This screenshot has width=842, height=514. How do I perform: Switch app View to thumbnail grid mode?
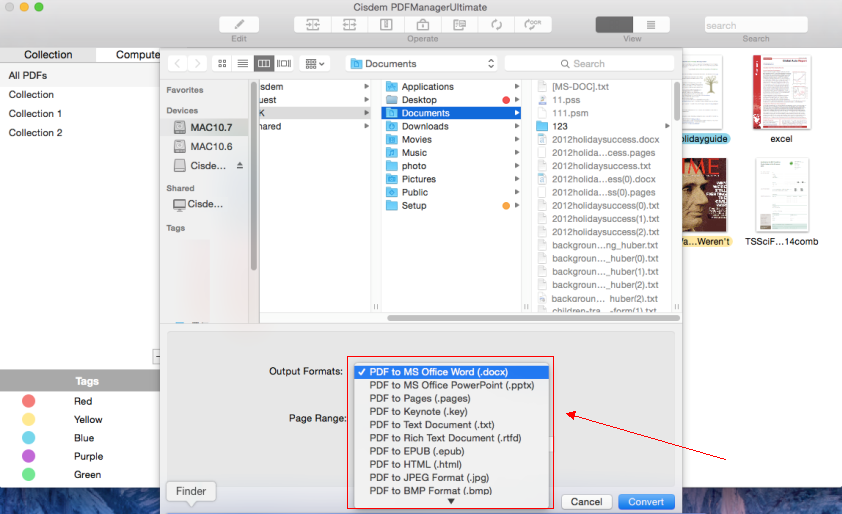(x=614, y=25)
